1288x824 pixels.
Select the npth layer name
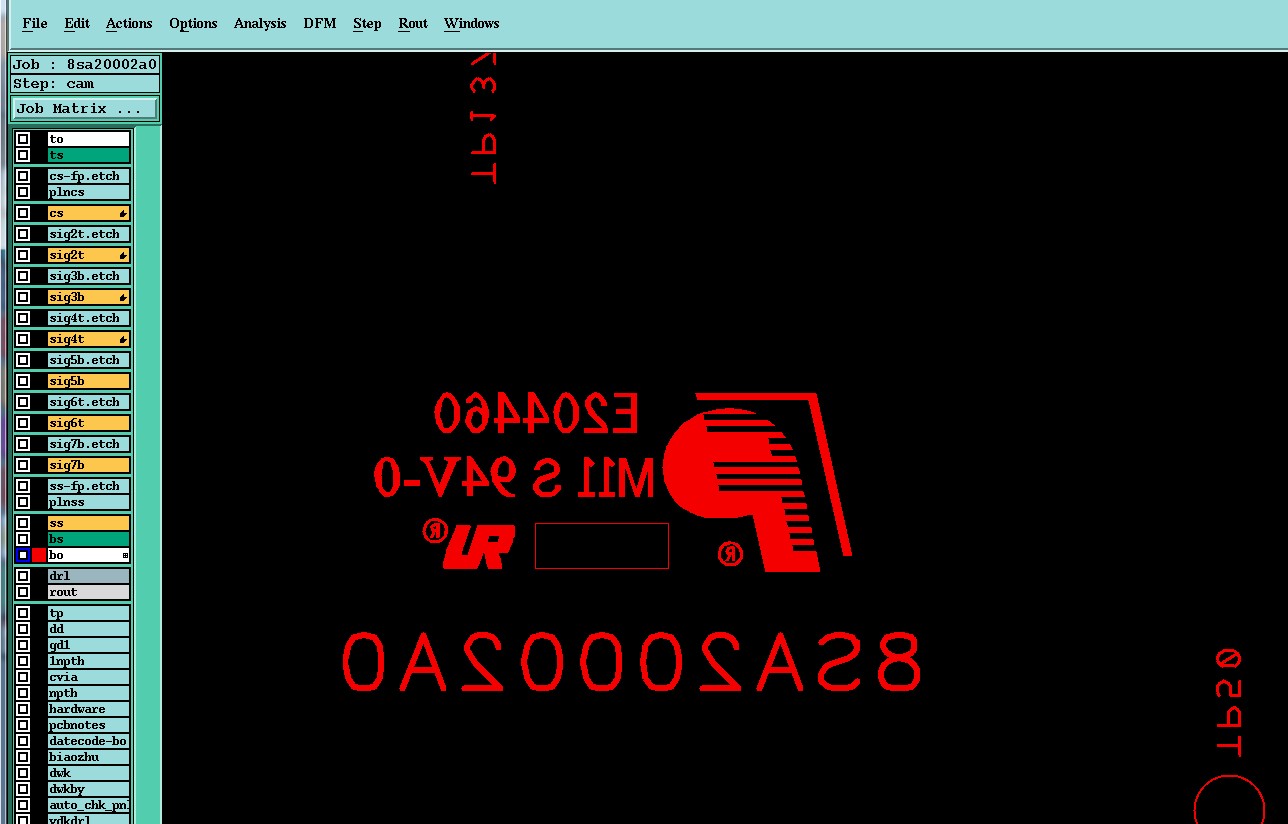point(89,693)
